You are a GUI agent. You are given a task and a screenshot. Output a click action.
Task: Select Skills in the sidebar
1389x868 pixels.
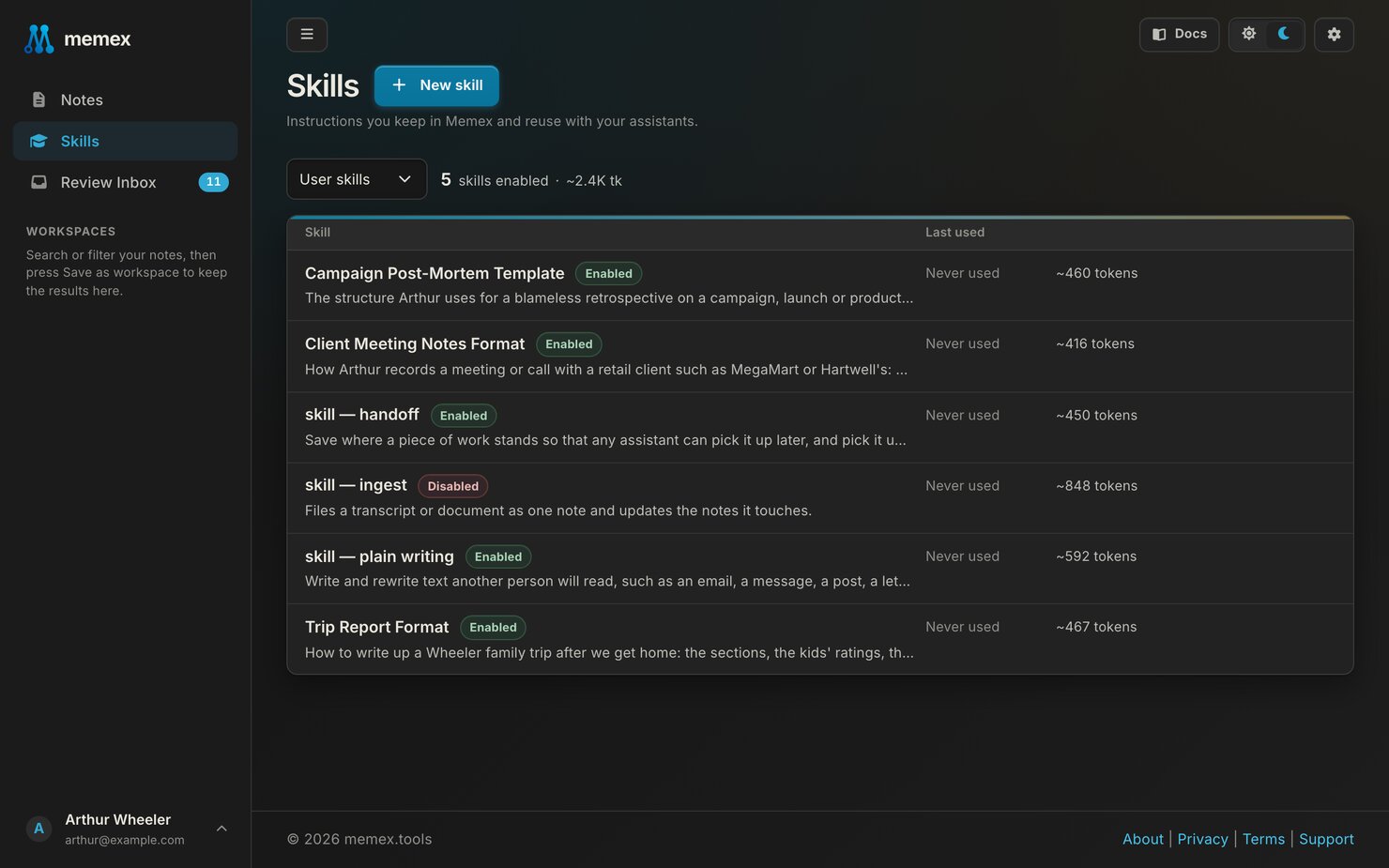click(x=125, y=142)
